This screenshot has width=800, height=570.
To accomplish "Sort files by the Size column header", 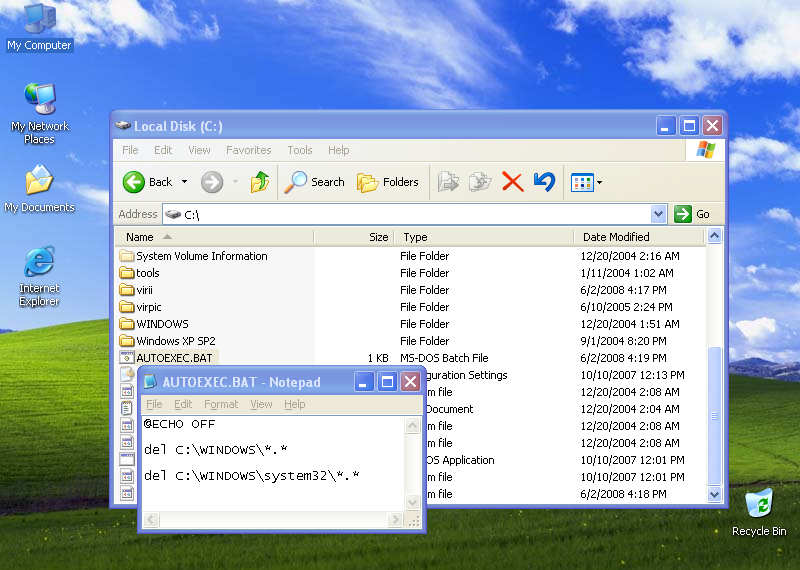I will (354, 237).
